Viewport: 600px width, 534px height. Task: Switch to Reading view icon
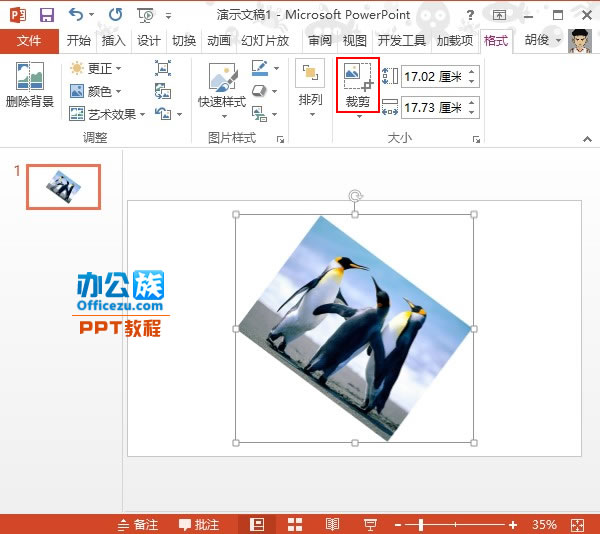pos(332,524)
